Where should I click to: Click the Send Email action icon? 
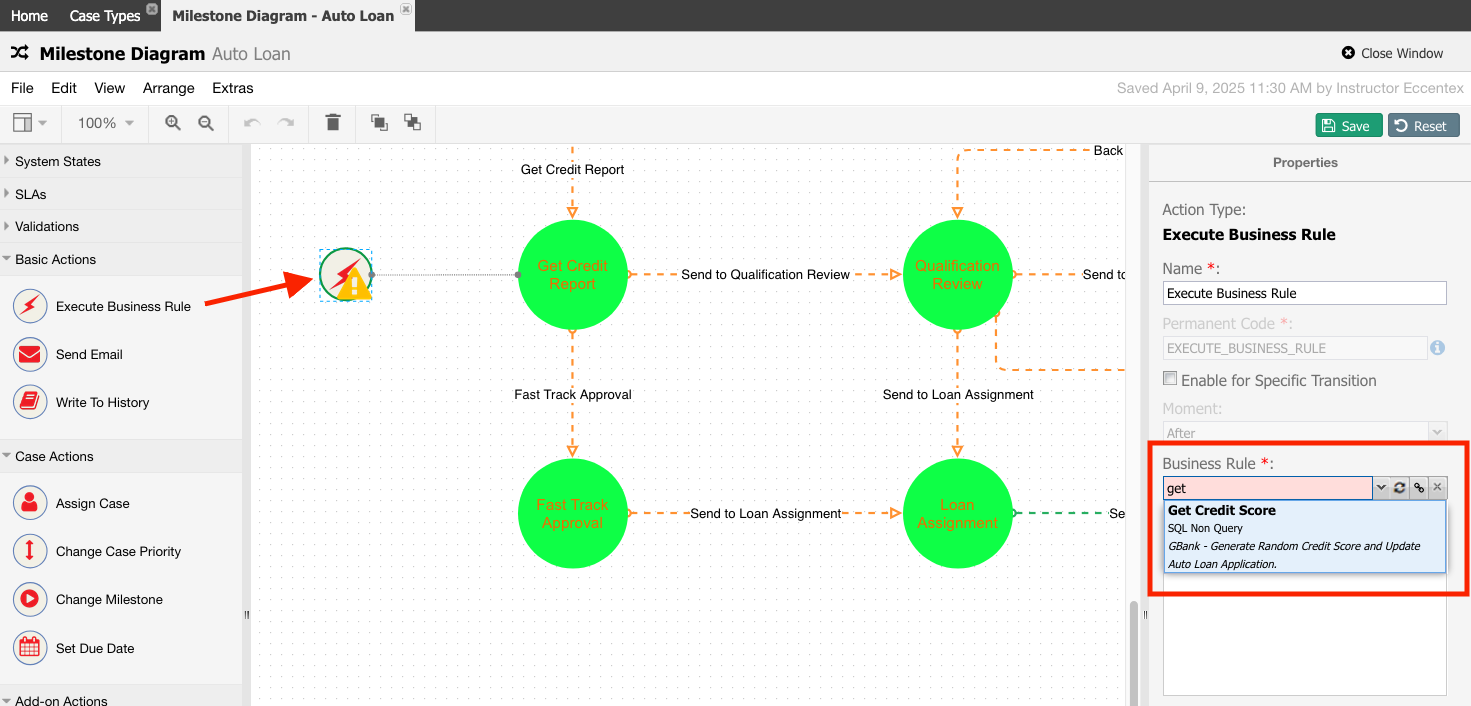click(30, 354)
